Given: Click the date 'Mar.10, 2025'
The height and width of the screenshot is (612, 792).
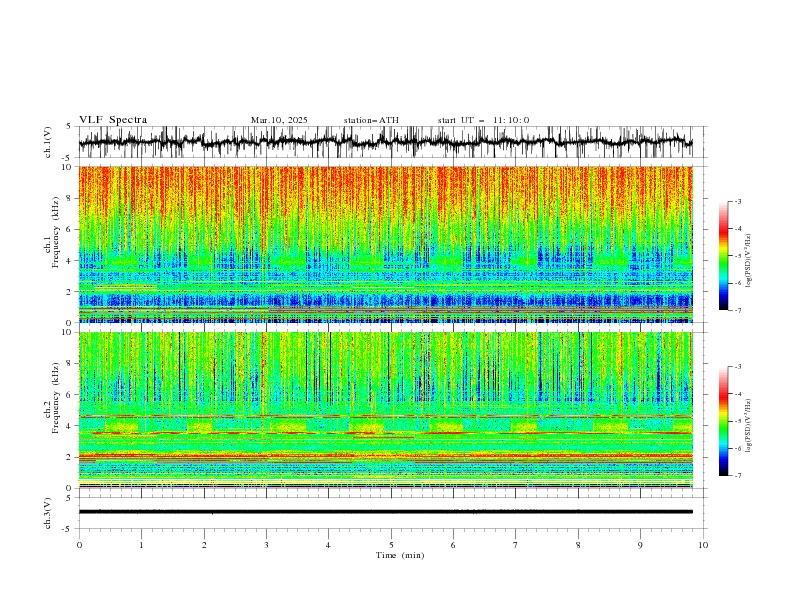Looking at the screenshot, I should 279,120.
